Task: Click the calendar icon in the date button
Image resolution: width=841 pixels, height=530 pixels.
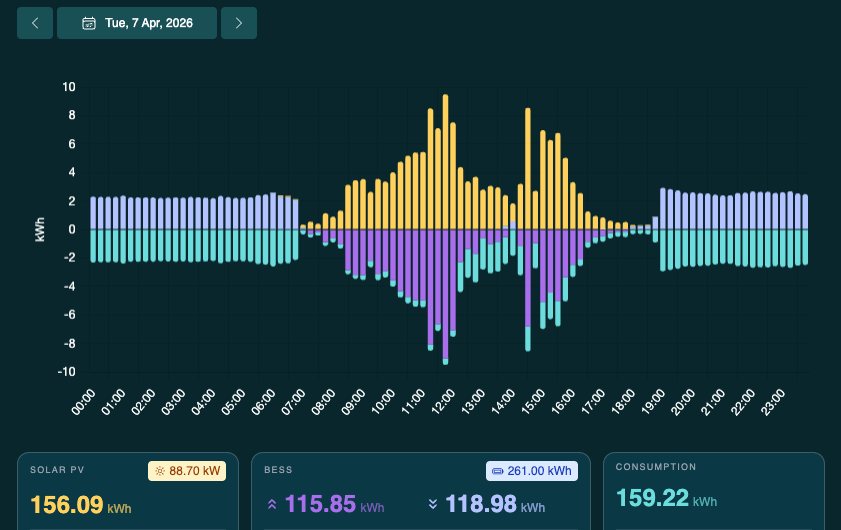Action: tap(88, 23)
